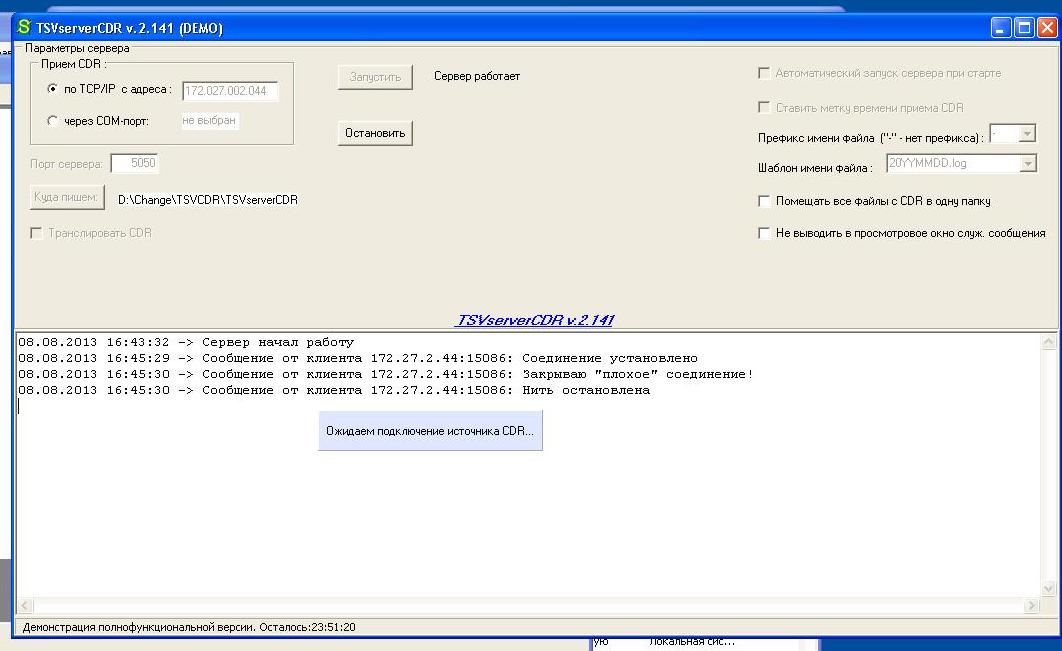Click the 'Ожидаем подключение источника CDR...' message

coord(430,431)
